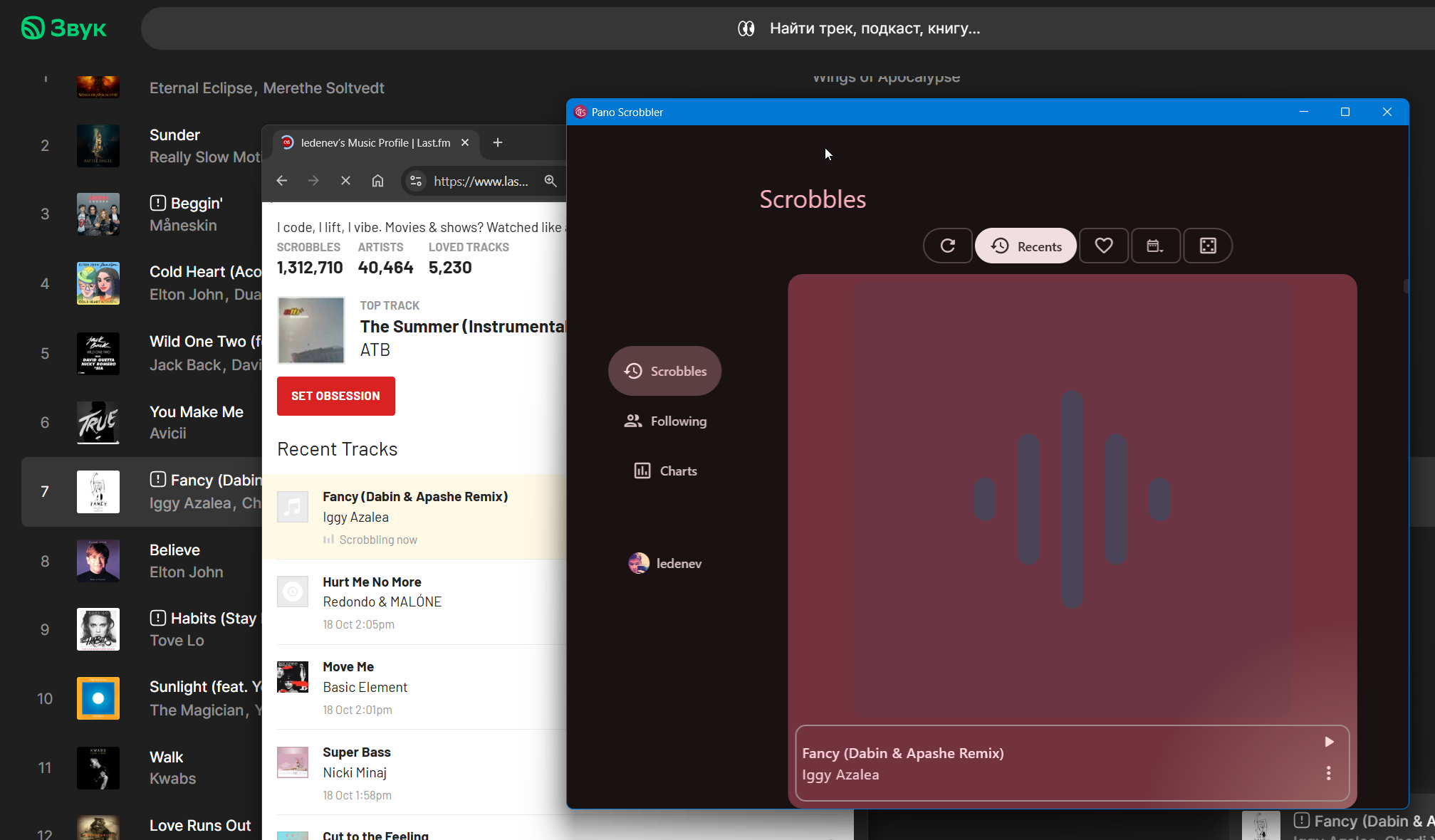Select the Recents filter chip
Screen dimensions: 1435x840
1026,246
